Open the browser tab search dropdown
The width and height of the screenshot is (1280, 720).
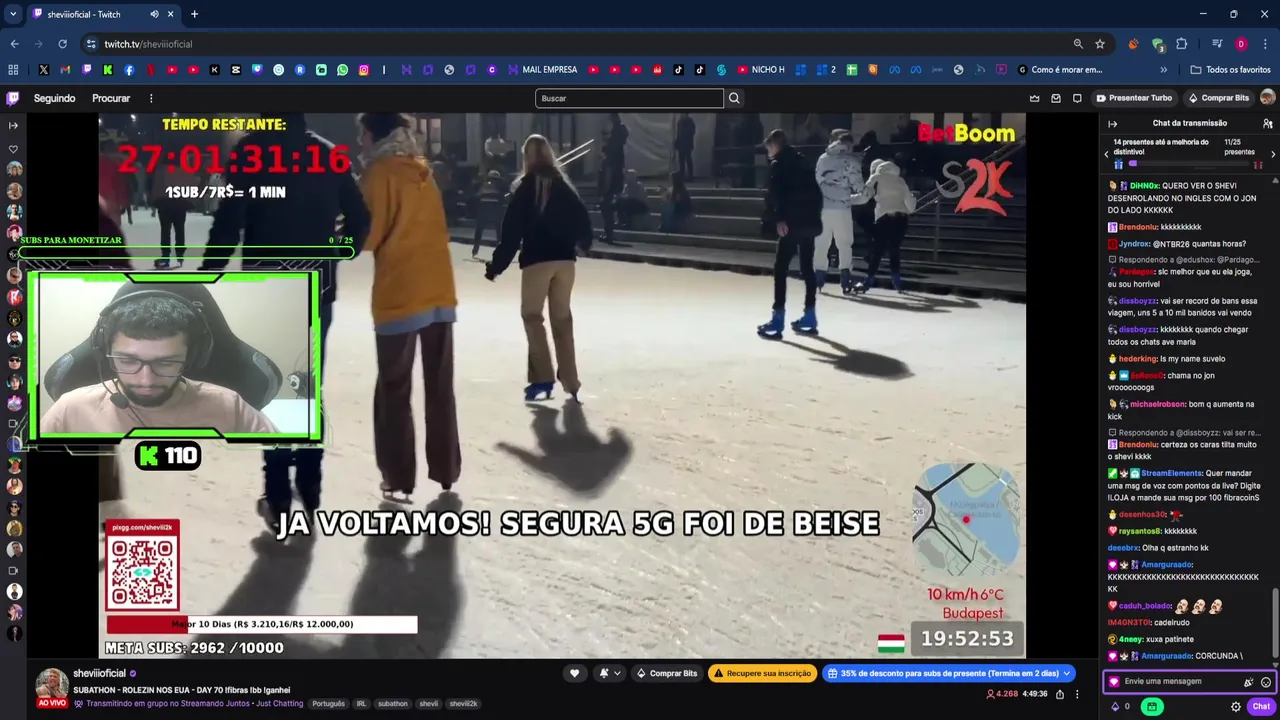tap(13, 14)
